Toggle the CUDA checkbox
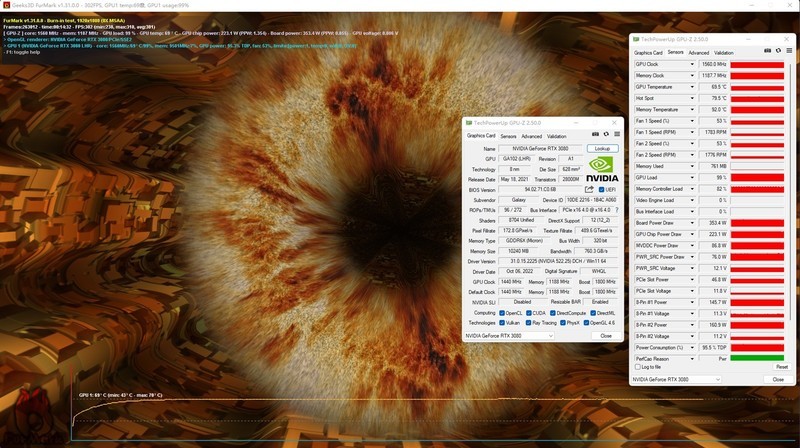This screenshot has height=448, width=800. coord(529,313)
